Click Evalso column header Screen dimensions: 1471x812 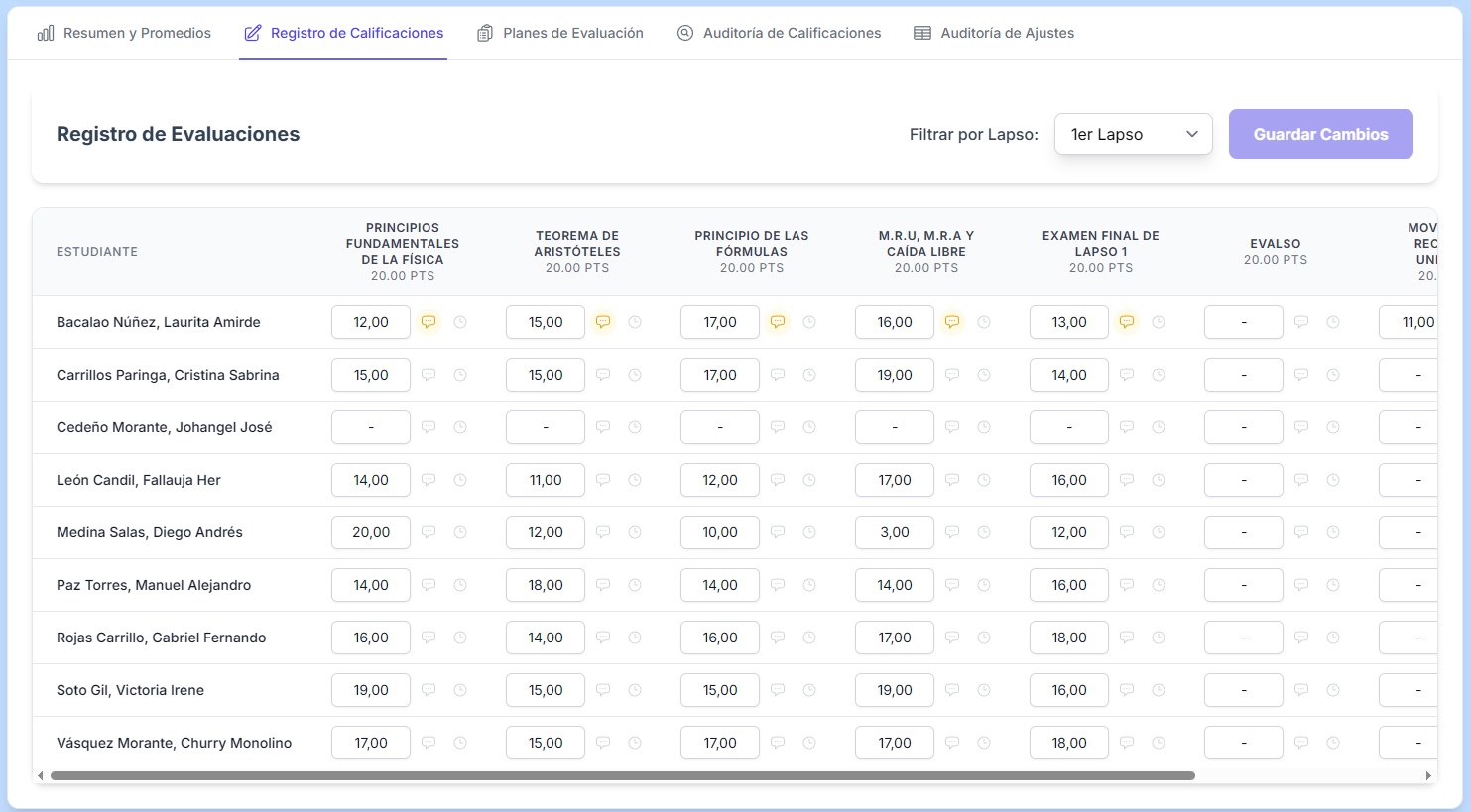(x=1276, y=251)
